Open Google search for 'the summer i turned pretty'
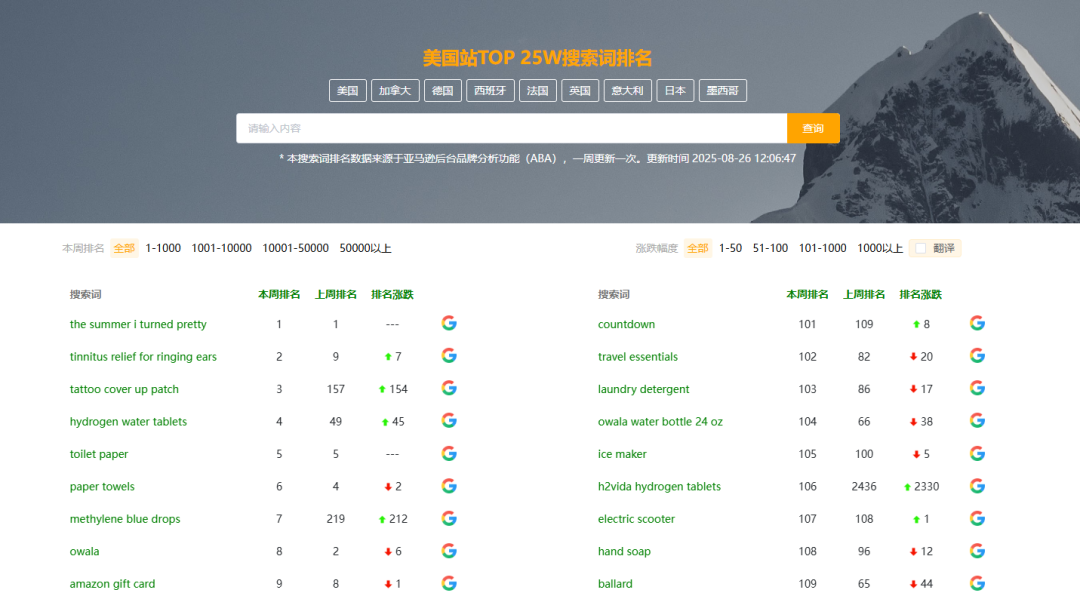Image resolution: width=1080 pixels, height=596 pixels. pos(449,323)
